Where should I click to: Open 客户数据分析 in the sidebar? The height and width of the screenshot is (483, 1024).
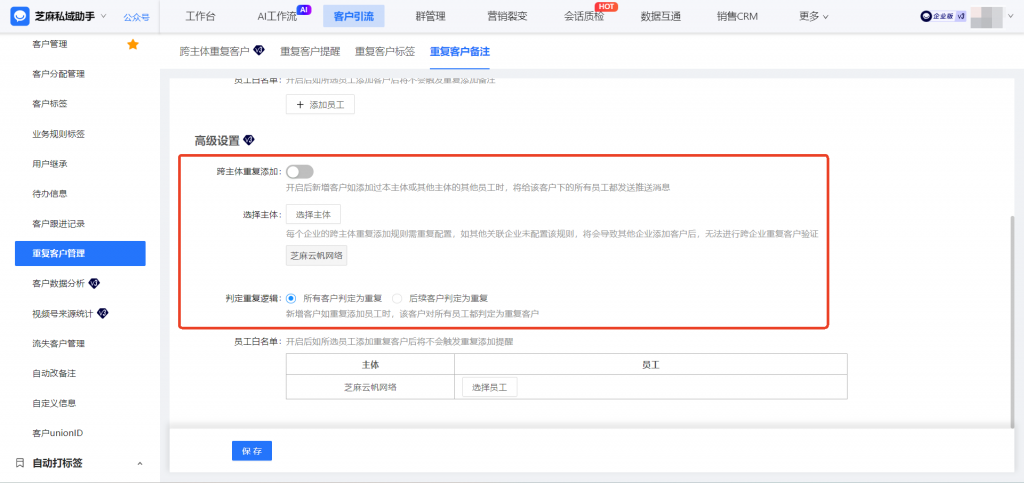coord(58,283)
